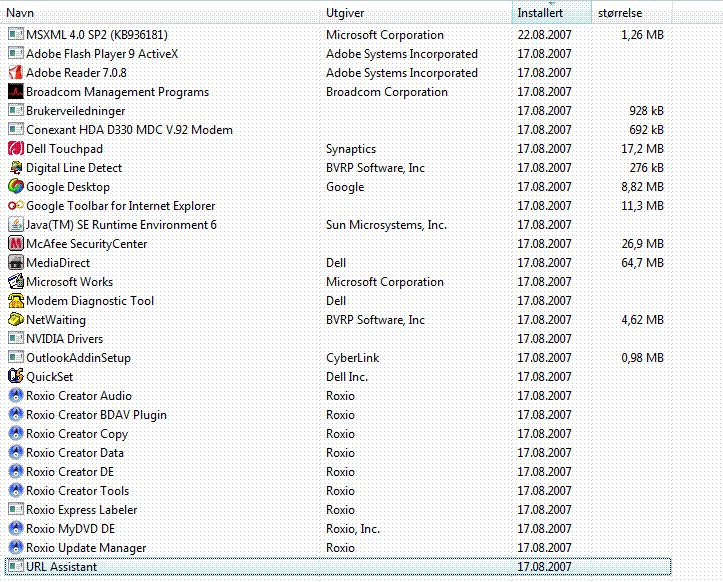Viewport: 723px width, 582px height.
Task: Click the URL Assistant icon
Action: [16, 566]
